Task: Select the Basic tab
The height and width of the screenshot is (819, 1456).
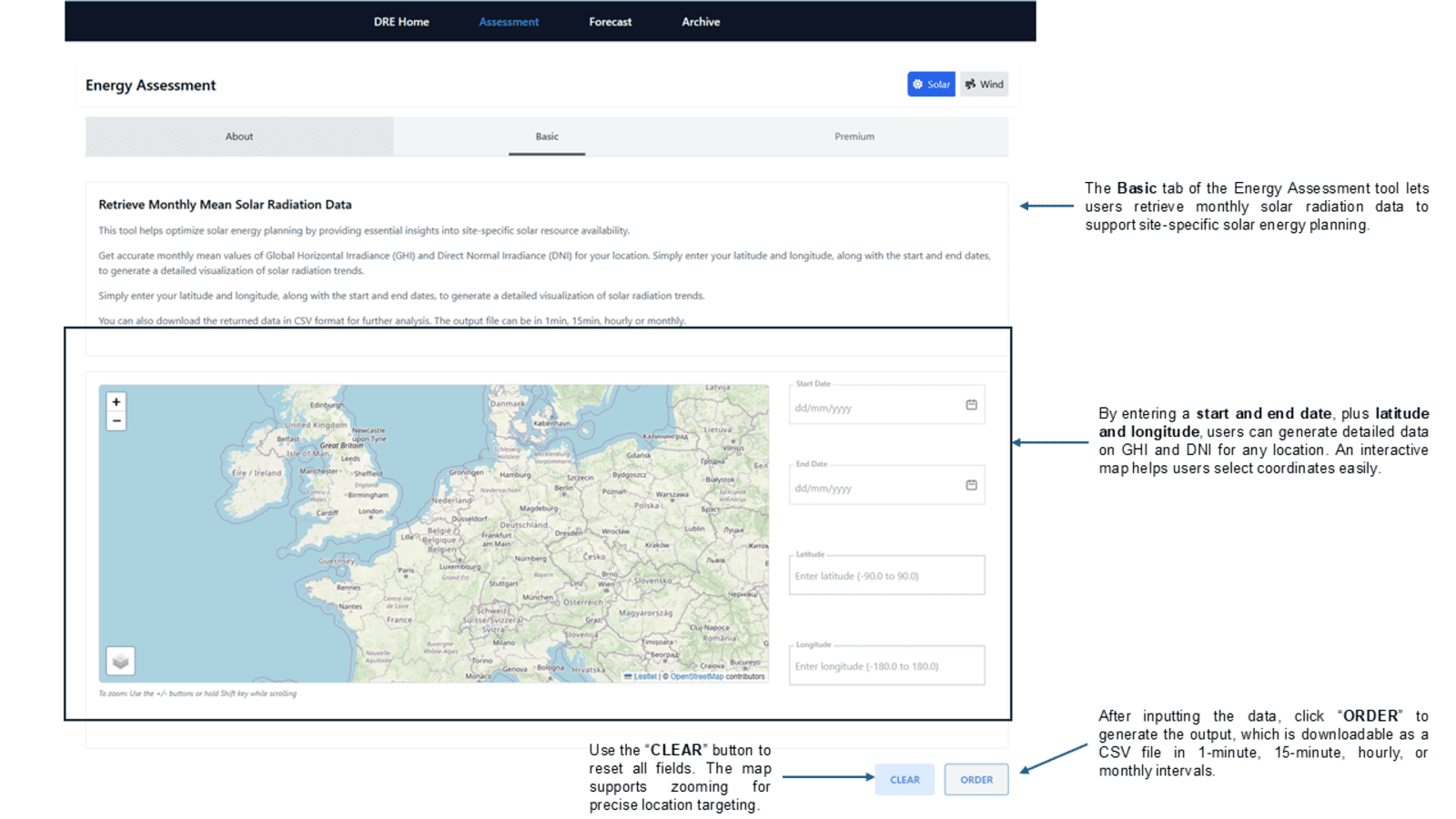Action: (547, 136)
